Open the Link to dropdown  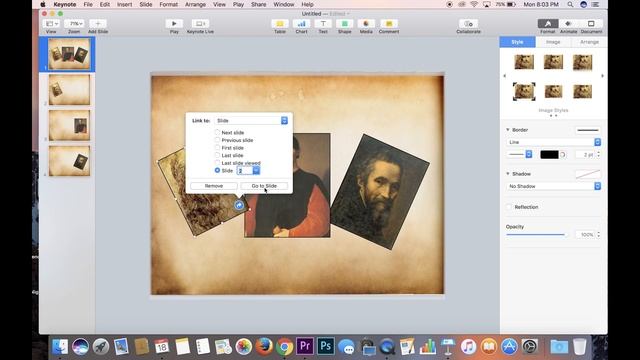pos(251,120)
